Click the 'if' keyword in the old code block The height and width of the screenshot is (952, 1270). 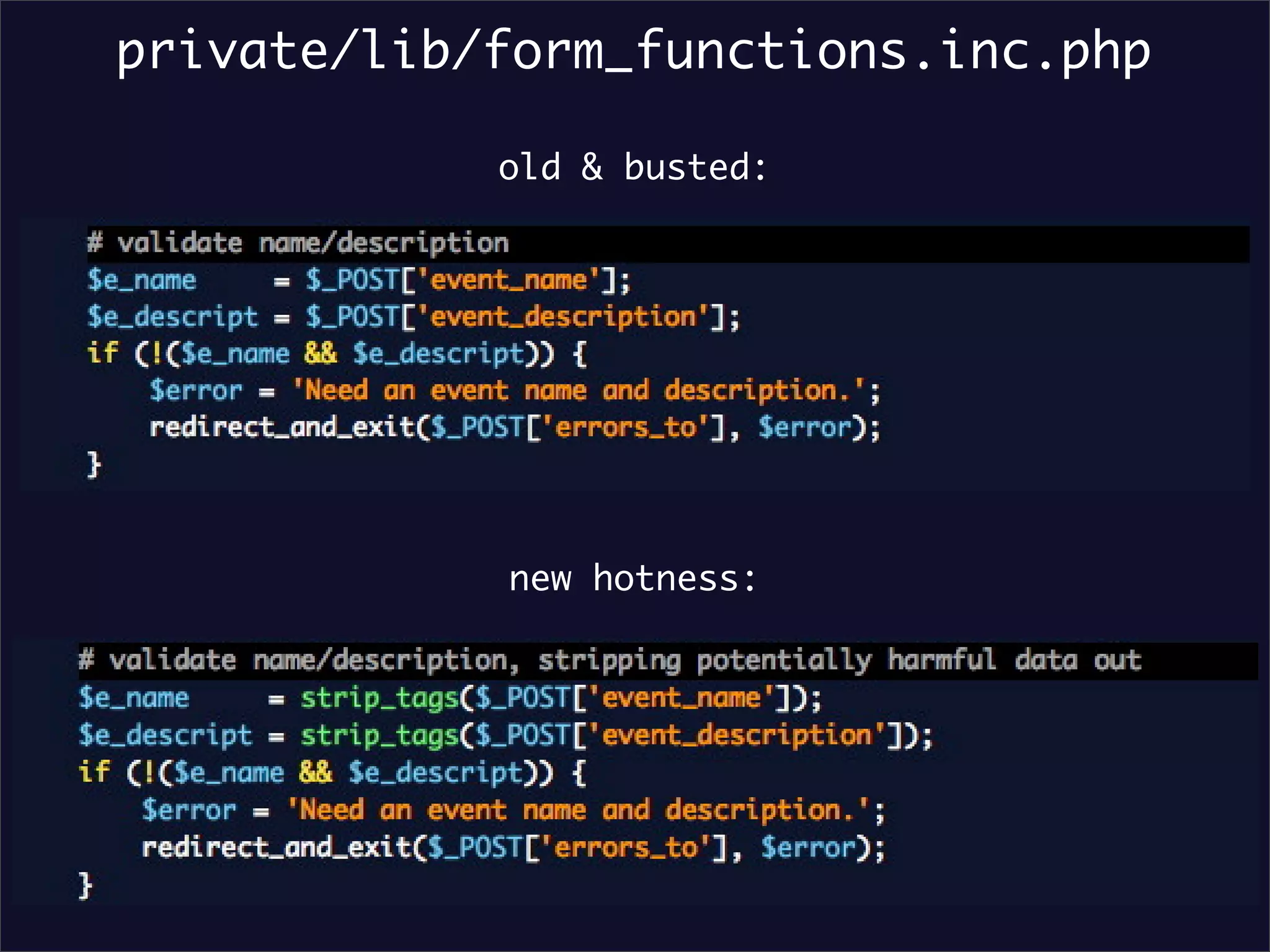coord(102,353)
